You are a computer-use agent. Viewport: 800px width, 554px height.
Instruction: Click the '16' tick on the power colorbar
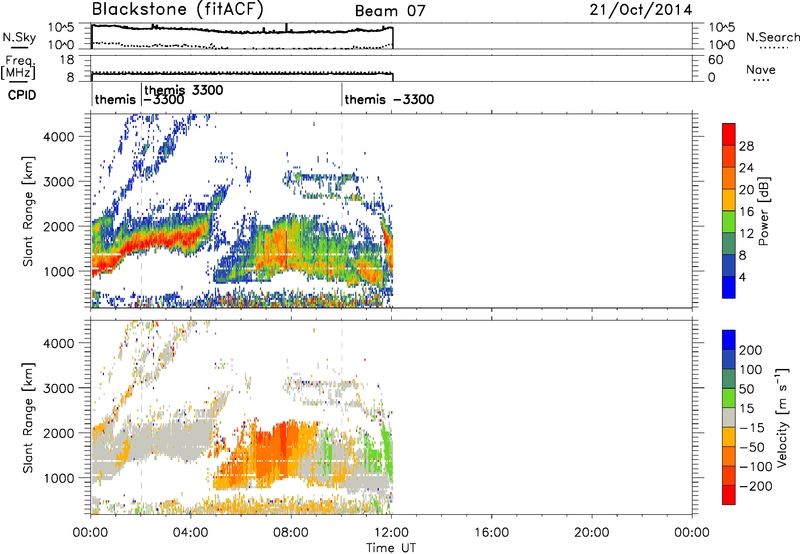[746, 212]
